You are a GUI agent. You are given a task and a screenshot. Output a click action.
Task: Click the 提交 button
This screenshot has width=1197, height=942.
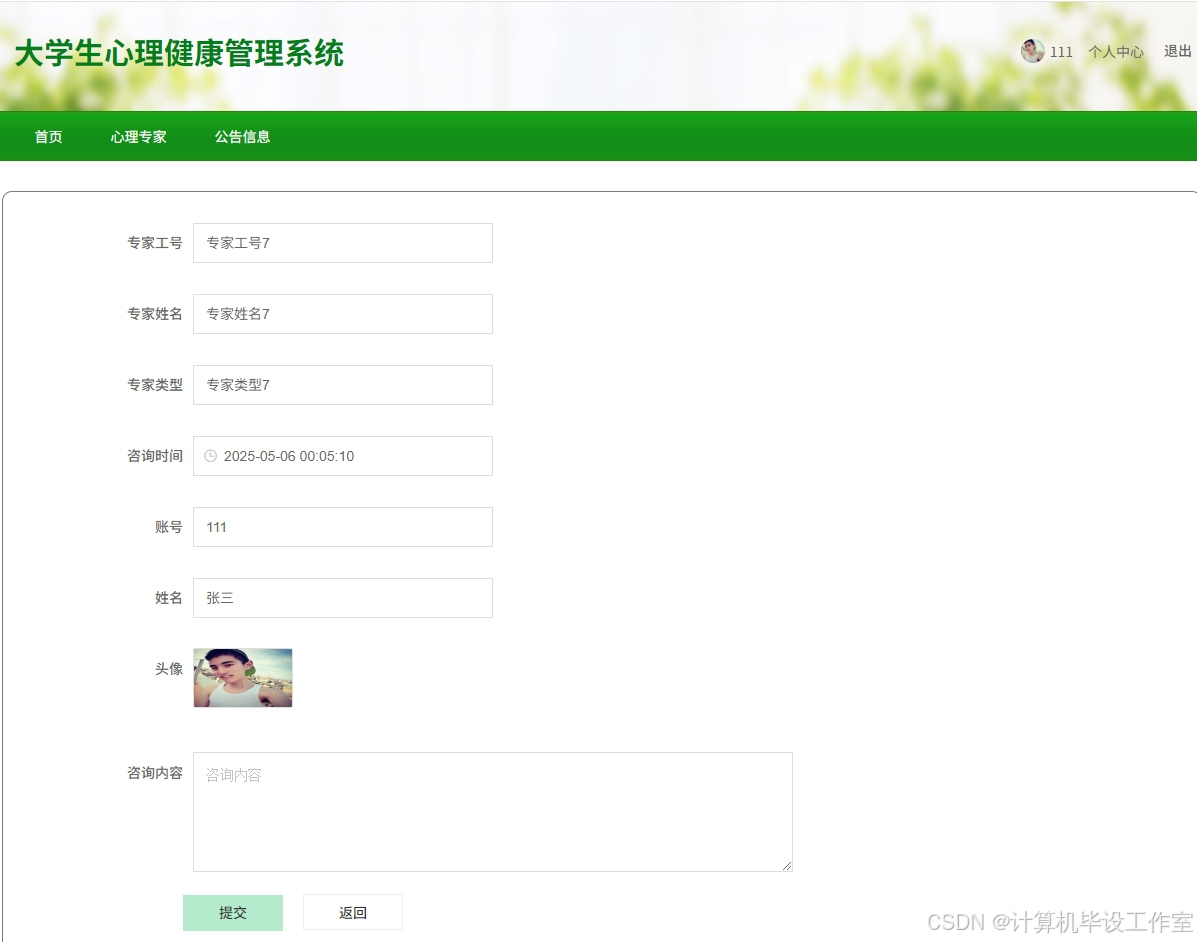point(232,912)
